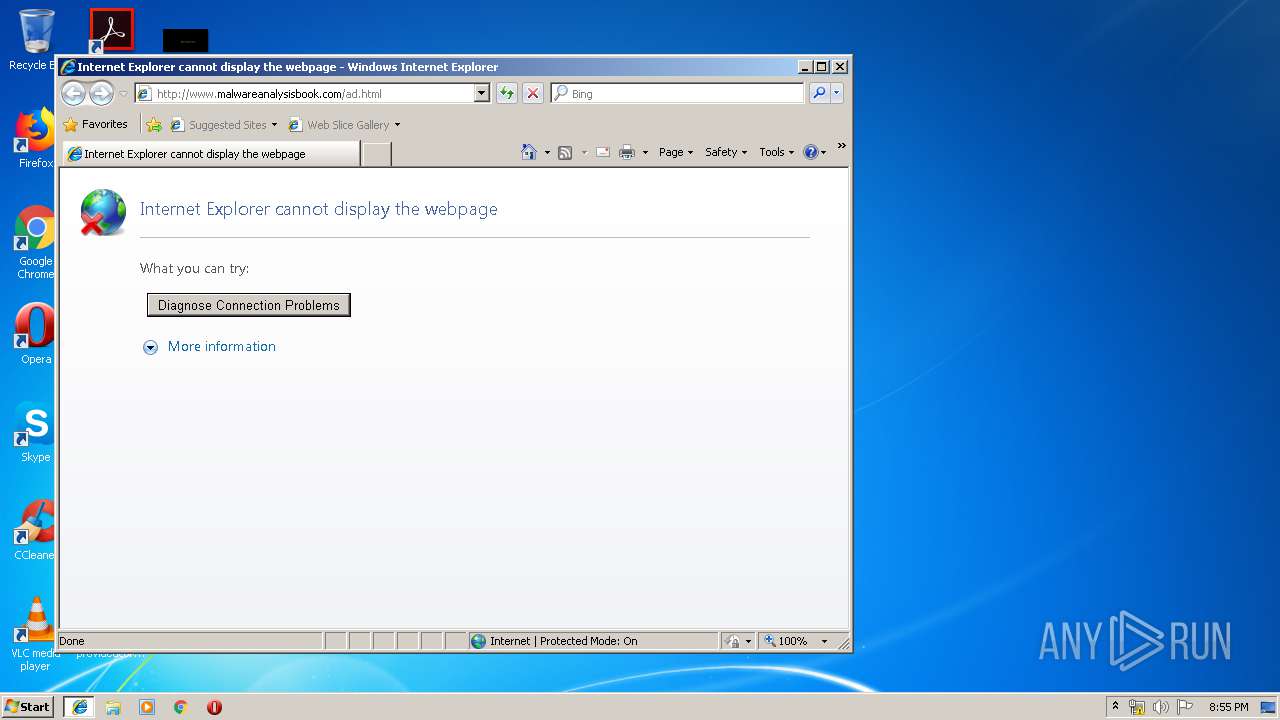The image size is (1280, 720).
Task: Click the Opera taskbar icon
Action: [x=214, y=707]
